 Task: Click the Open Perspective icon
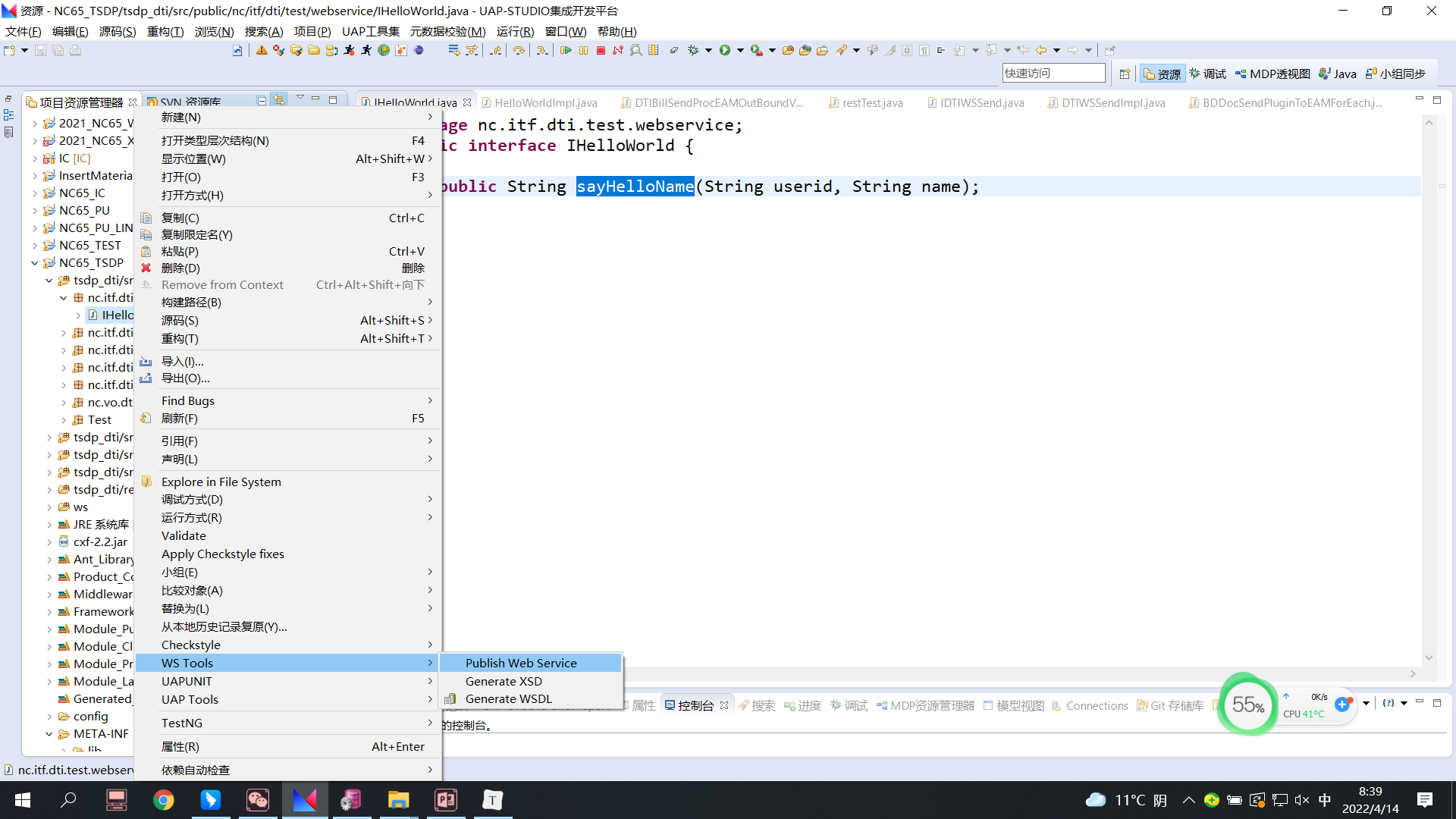tap(1125, 74)
